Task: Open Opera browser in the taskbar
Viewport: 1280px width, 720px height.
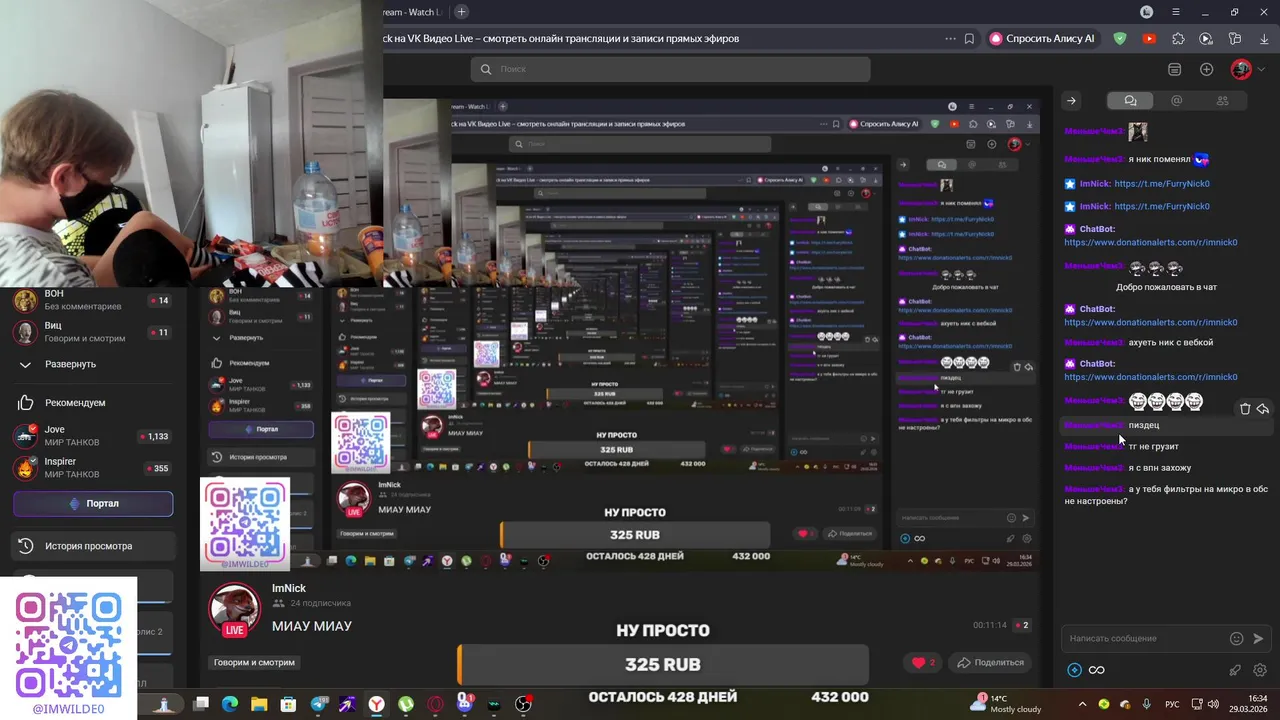Action: (x=435, y=704)
